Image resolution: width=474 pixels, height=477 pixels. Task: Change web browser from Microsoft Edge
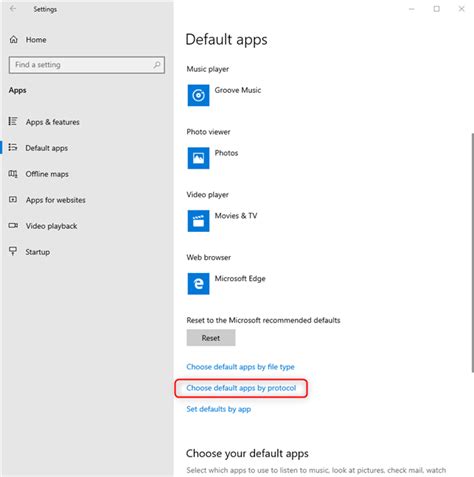point(240,279)
